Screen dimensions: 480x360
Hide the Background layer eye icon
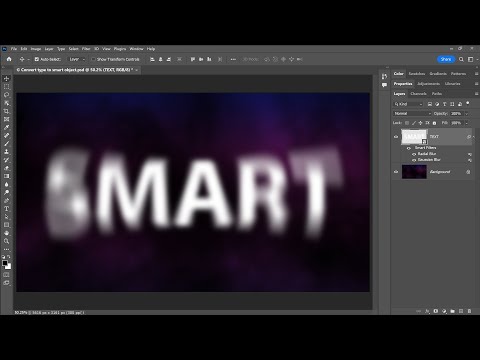(x=396, y=172)
